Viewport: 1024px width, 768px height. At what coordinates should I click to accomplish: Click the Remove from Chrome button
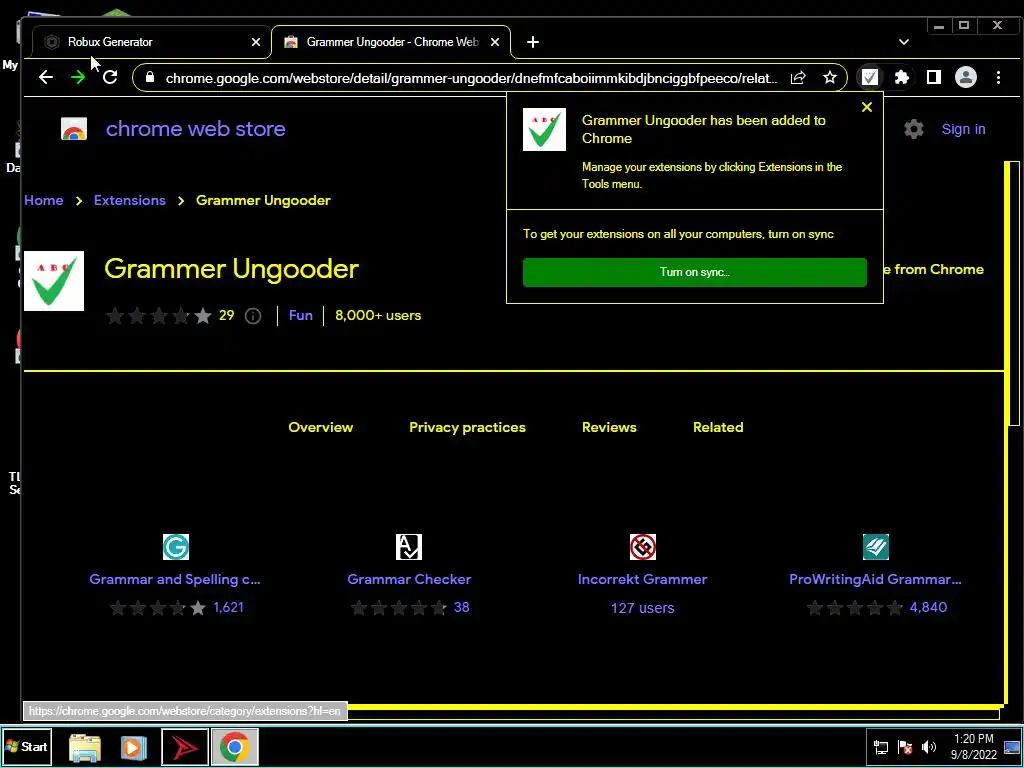pos(933,270)
